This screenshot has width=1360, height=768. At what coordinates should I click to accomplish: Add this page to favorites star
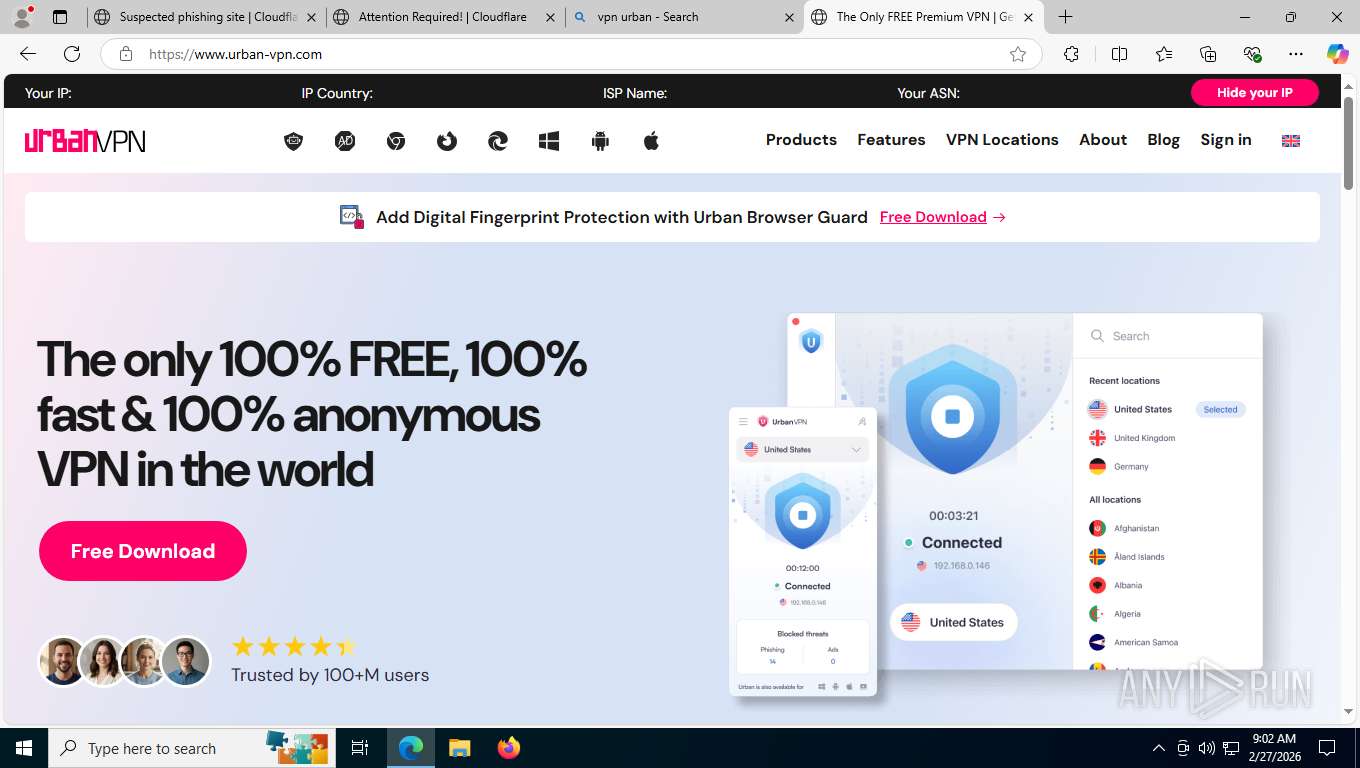pyautogui.click(x=1018, y=54)
